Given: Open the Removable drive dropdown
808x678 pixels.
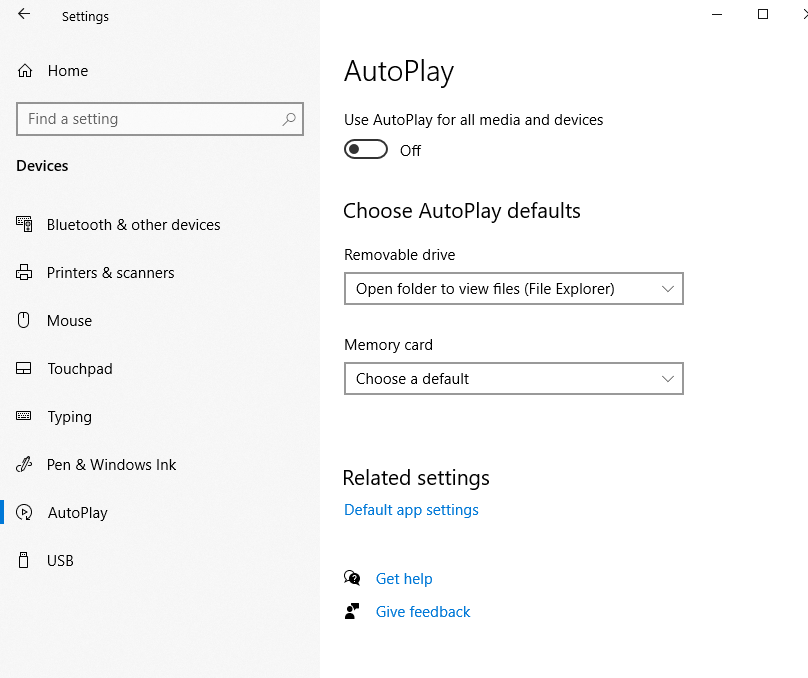Looking at the screenshot, I should tap(514, 289).
